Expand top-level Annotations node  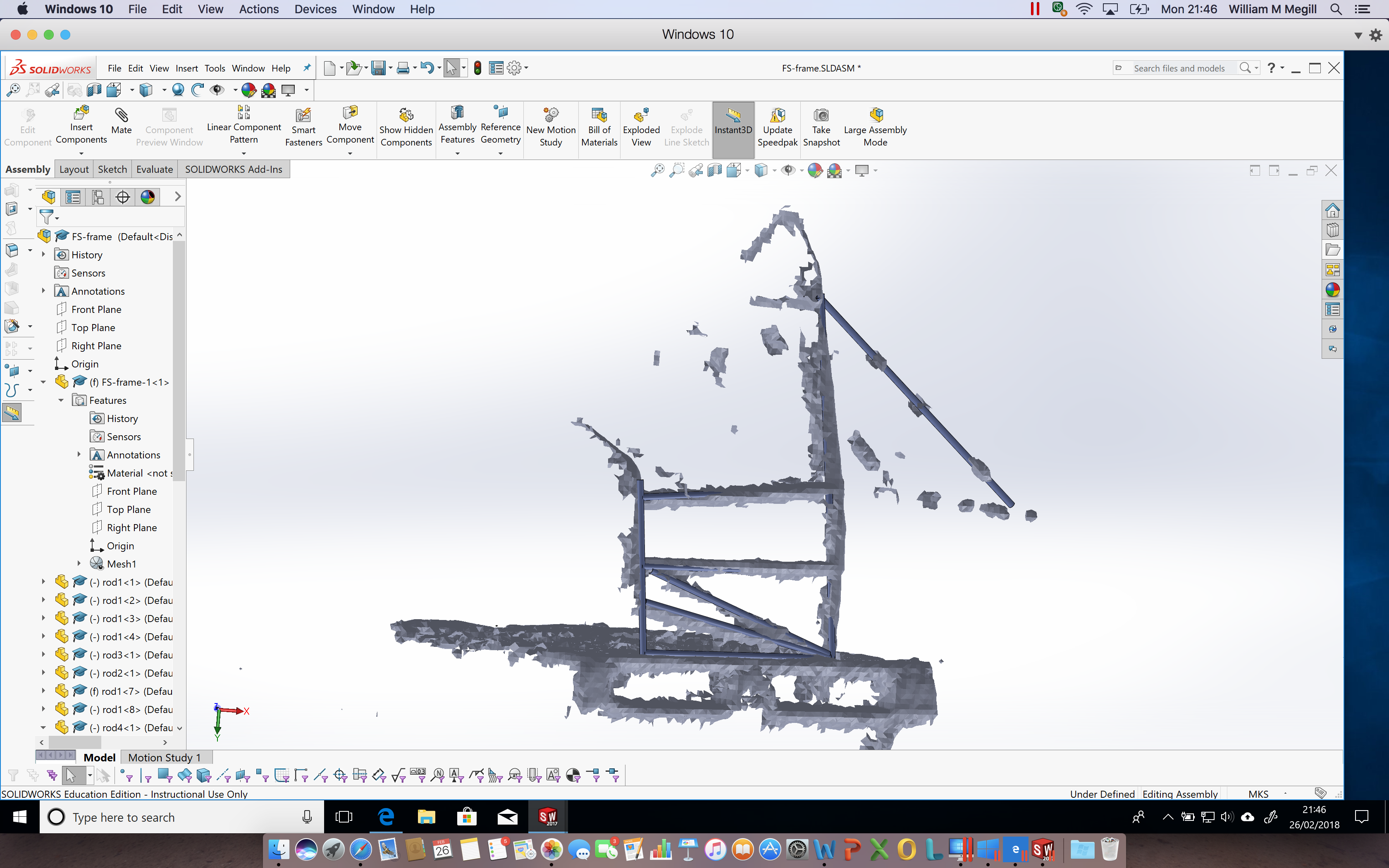[x=43, y=291]
